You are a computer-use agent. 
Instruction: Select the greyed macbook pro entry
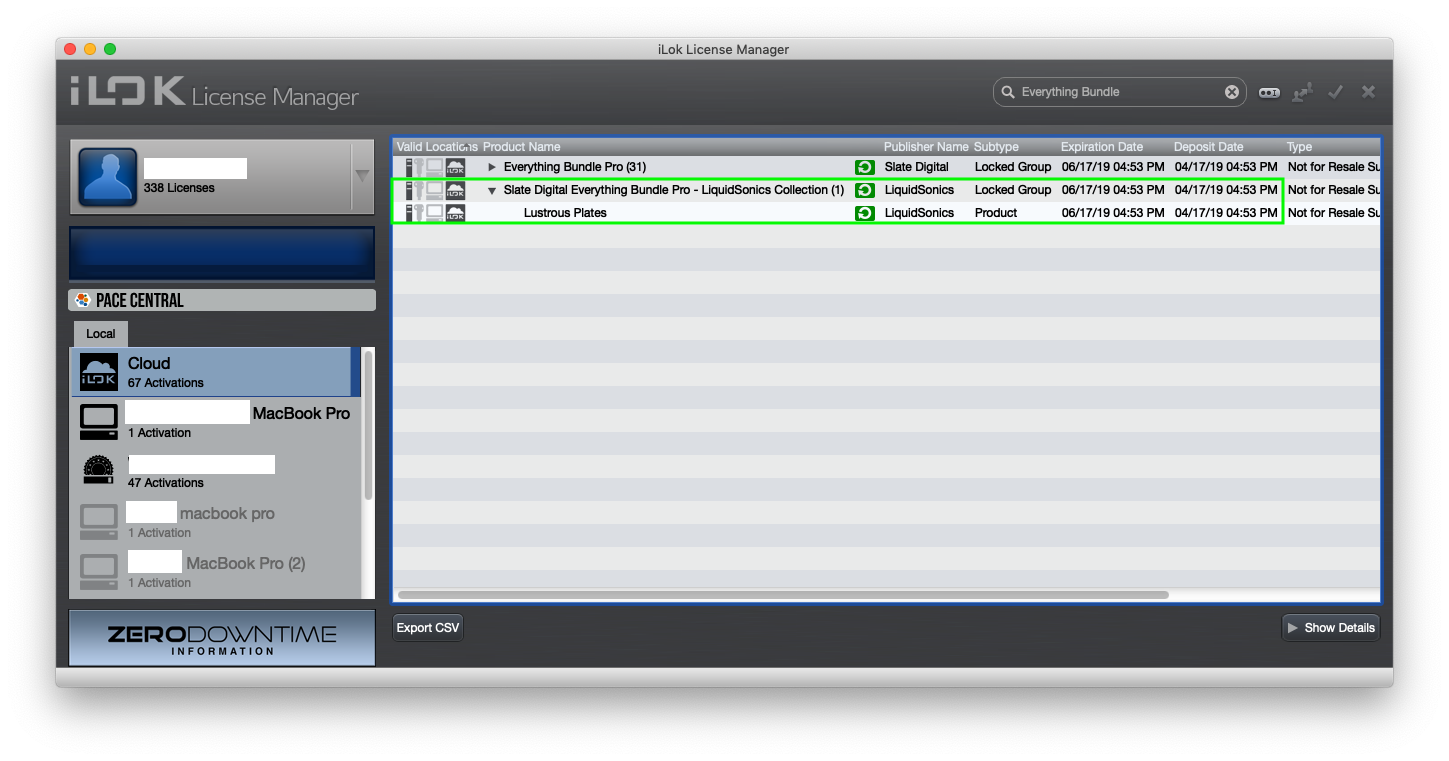[x=214, y=522]
